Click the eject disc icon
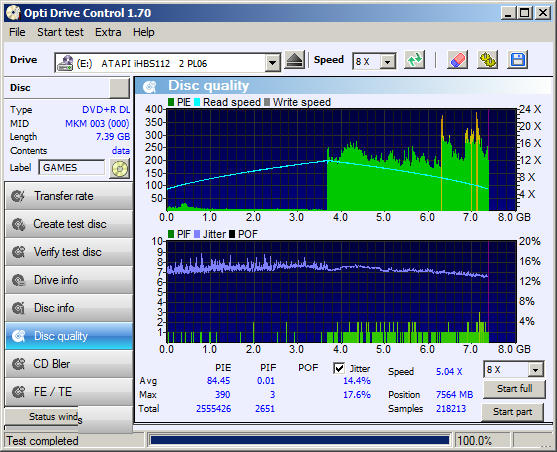 [295, 60]
